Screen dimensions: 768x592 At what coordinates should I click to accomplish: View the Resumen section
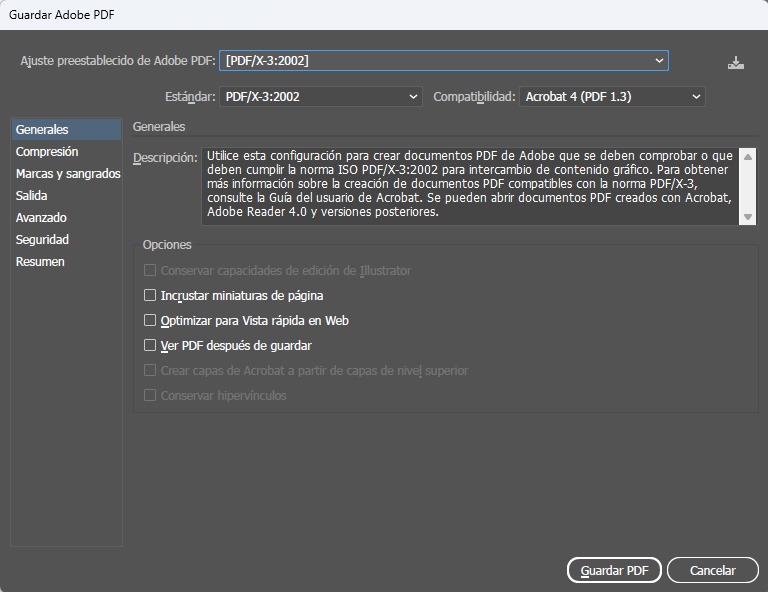point(40,262)
